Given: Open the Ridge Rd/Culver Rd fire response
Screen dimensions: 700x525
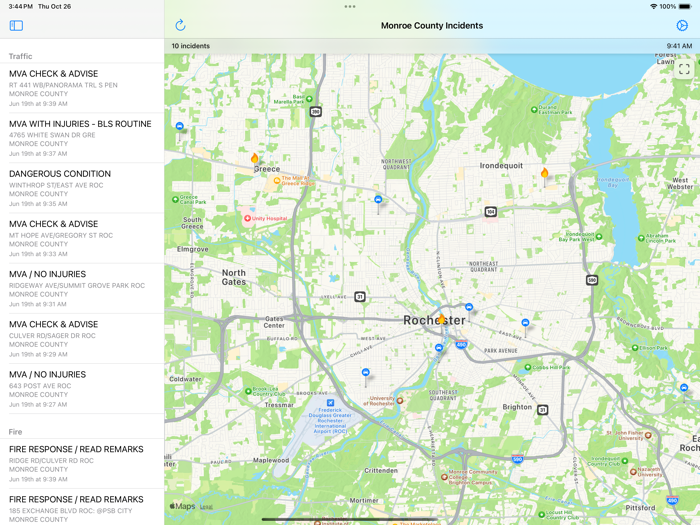Looking at the screenshot, I should pos(82,463).
